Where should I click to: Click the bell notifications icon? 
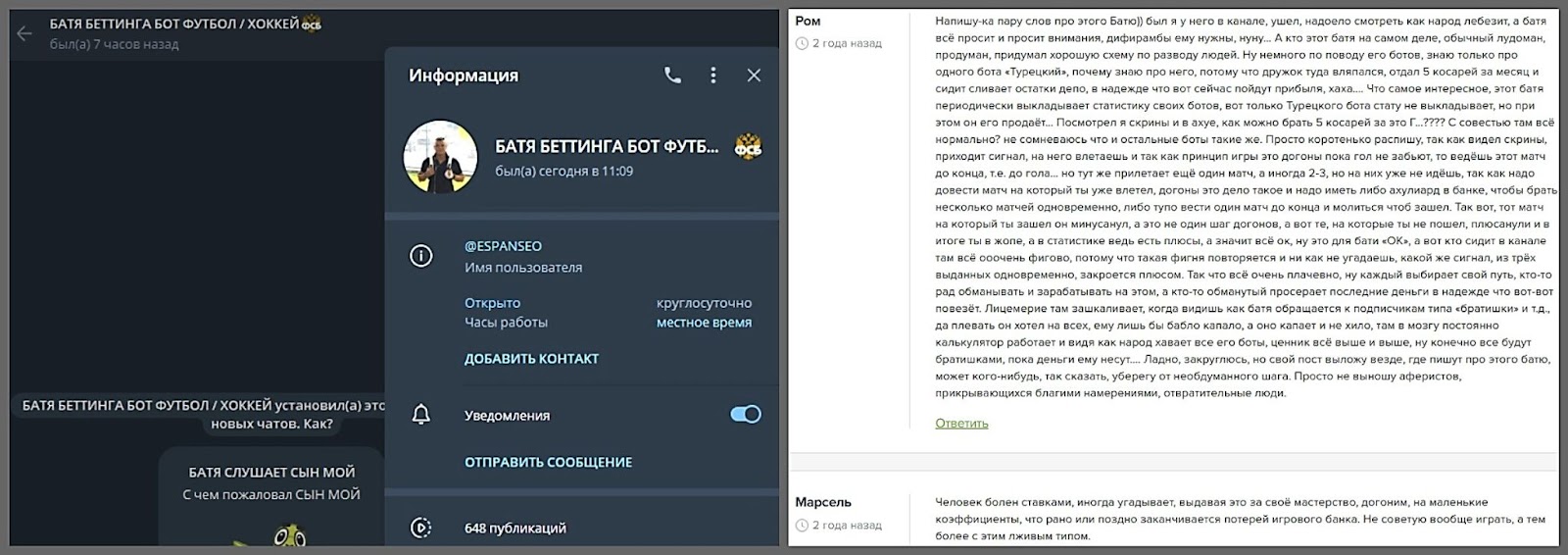coord(420,415)
